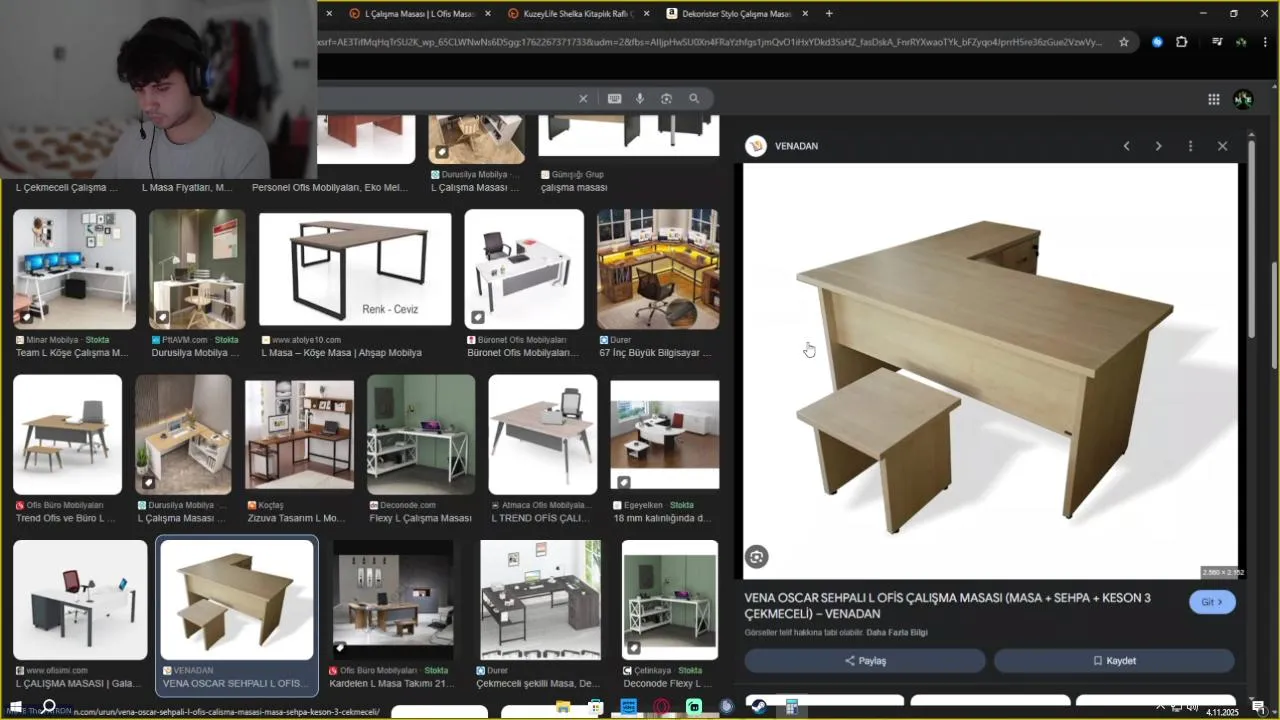1280x720 pixels.
Task: Open Deconode Flexy L Çalışma Masası thumbnail
Action: [x=421, y=435]
